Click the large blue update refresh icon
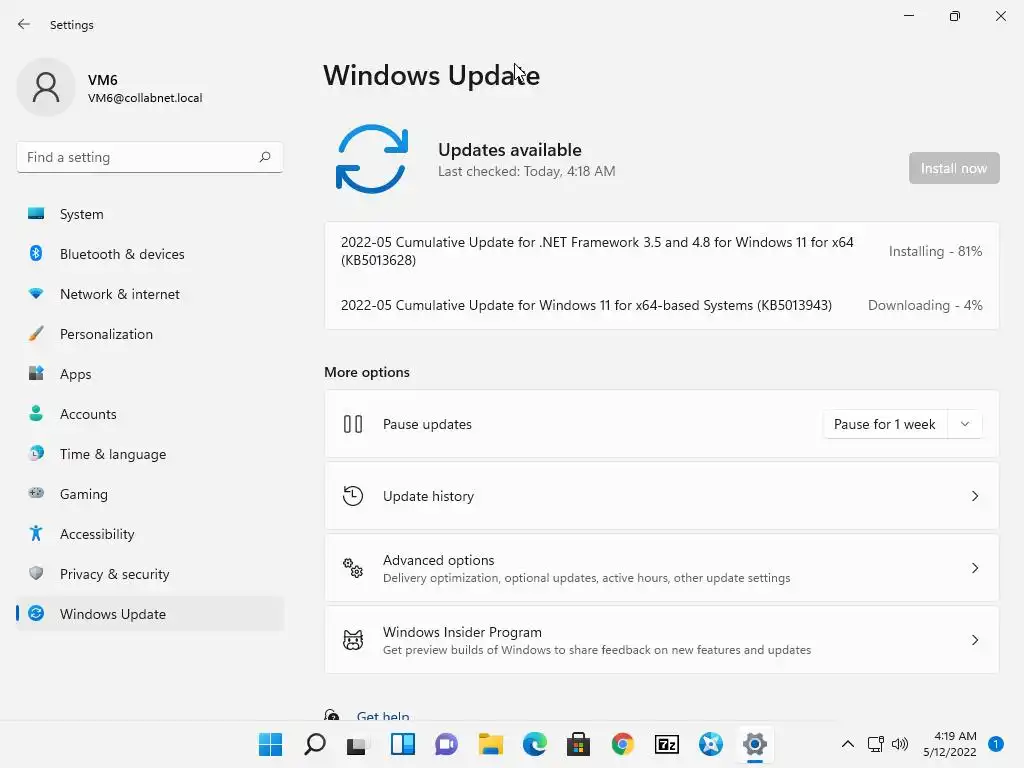The width and height of the screenshot is (1024, 768). coord(372,159)
